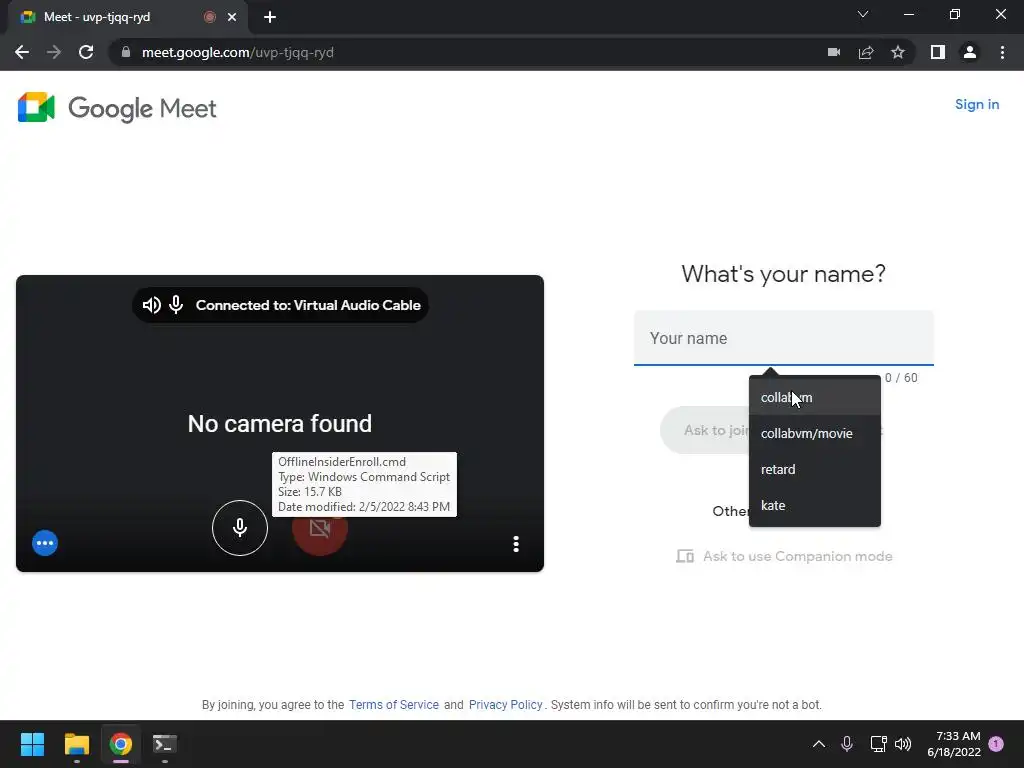Expand the system tray hidden icons chevron
The height and width of the screenshot is (768, 1024).
(x=818, y=744)
